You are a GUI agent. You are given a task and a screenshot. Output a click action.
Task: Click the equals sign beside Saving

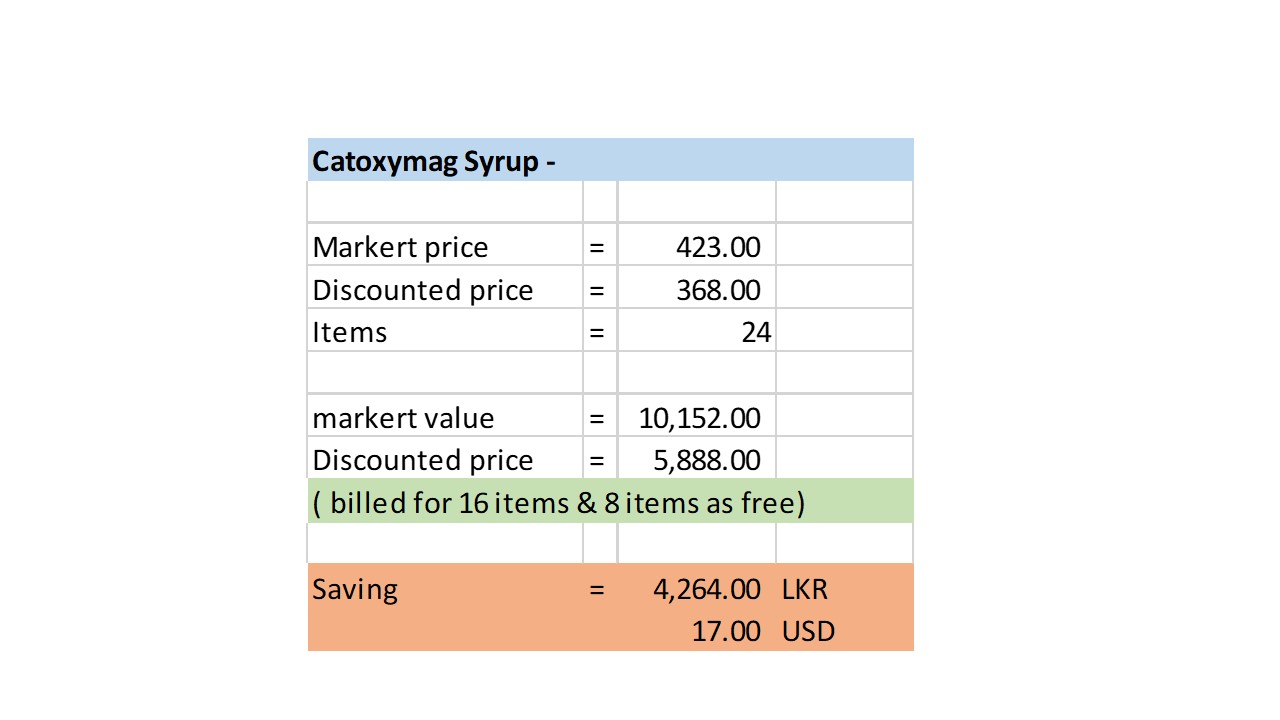597,590
